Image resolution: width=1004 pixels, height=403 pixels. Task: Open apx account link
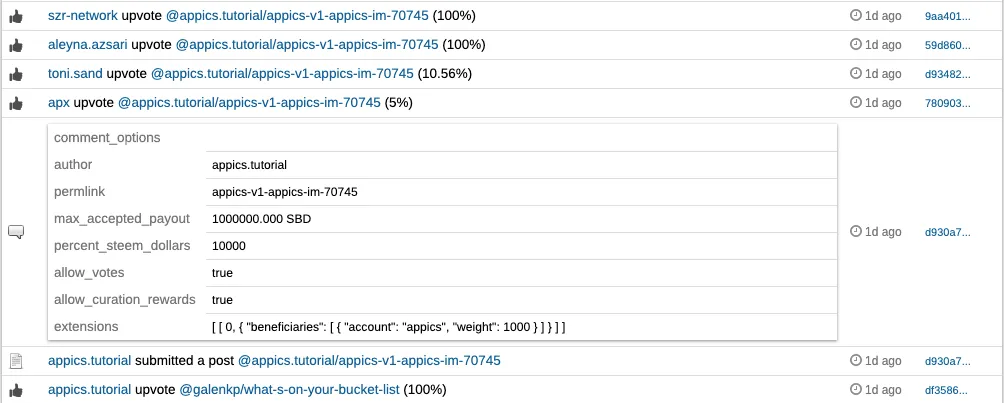pyautogui.click(x=59, y=103)
